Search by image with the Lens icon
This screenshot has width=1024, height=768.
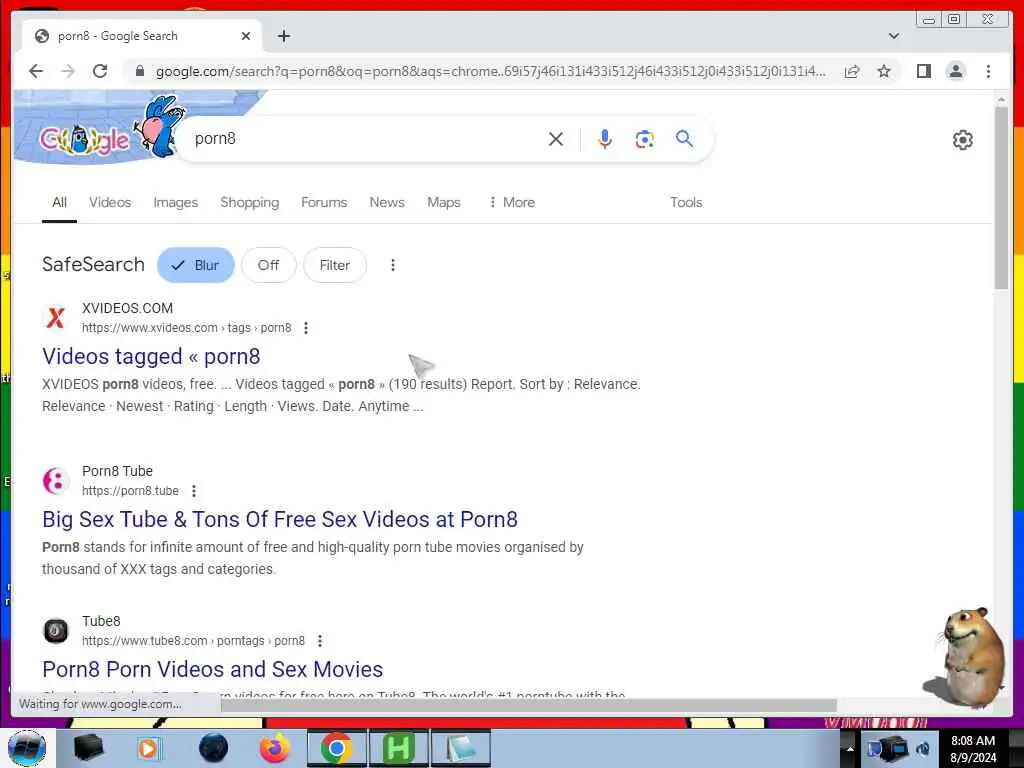click(645, 139)
